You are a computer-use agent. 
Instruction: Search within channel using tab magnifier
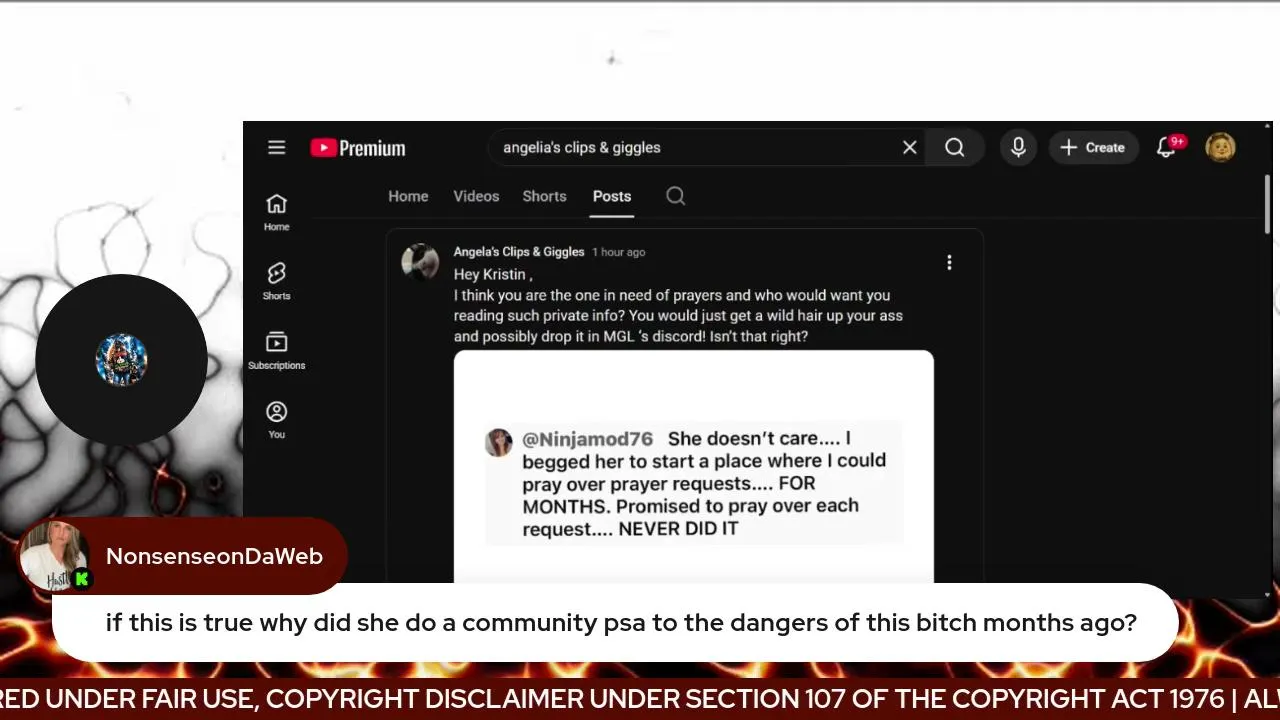coord(676,196)
